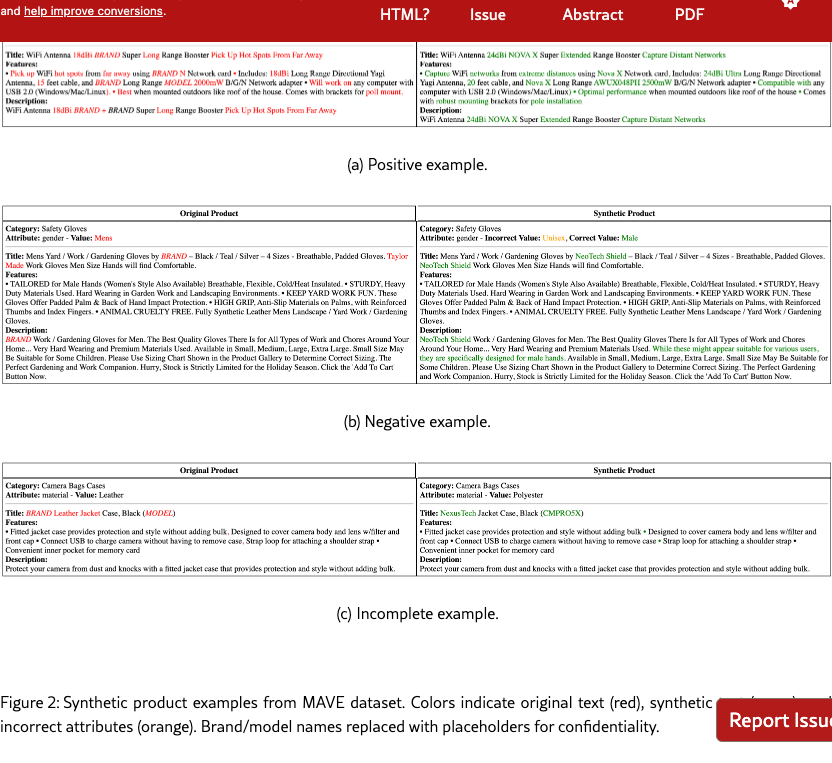
Task: Click the '(b) Negative example.' caption
Action: coord(416,422)
